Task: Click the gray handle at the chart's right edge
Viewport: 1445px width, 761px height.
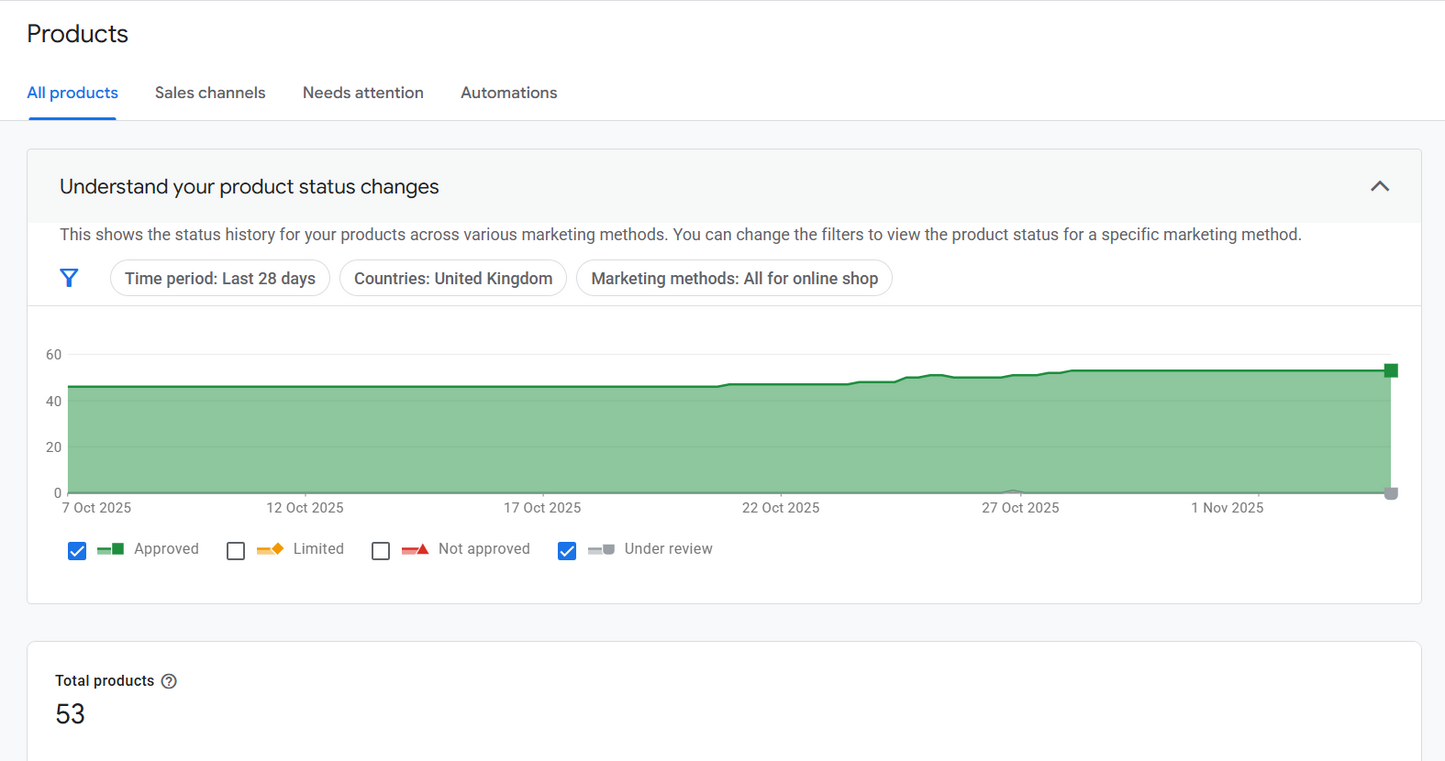Action: tap(1390, 491)
